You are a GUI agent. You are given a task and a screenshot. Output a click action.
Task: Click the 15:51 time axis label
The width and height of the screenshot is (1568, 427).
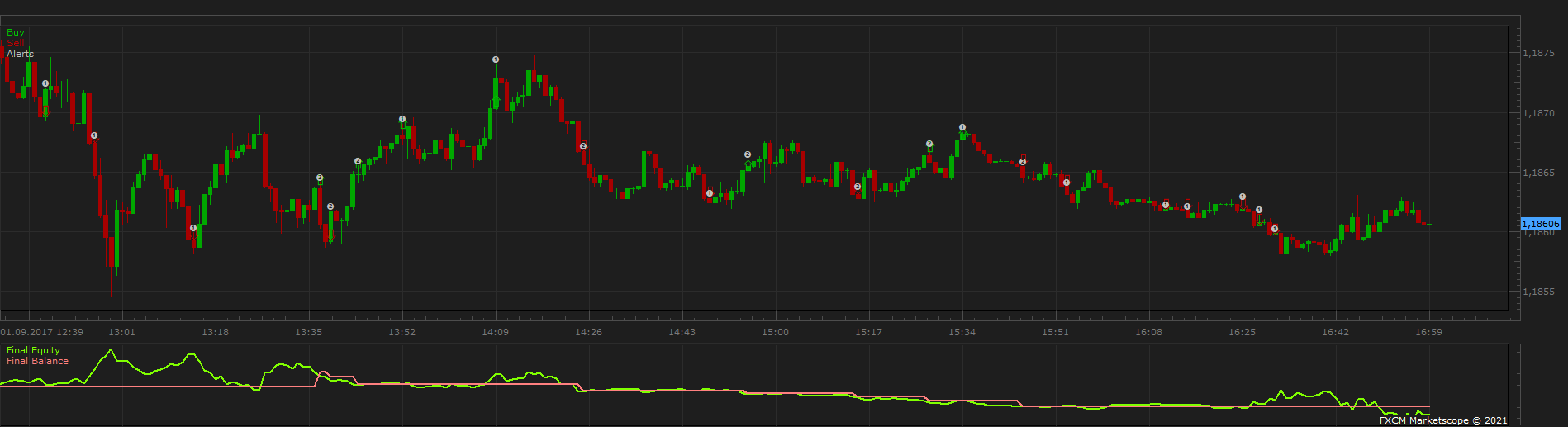1055,332
